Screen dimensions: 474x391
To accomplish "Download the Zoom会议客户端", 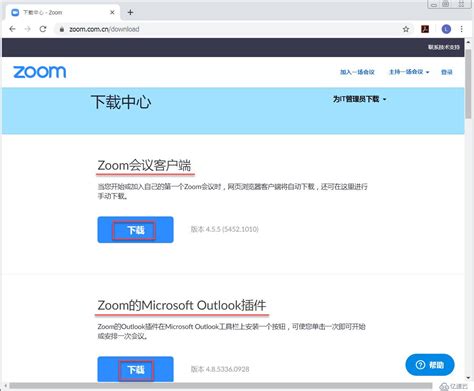I will pos(135,230).
